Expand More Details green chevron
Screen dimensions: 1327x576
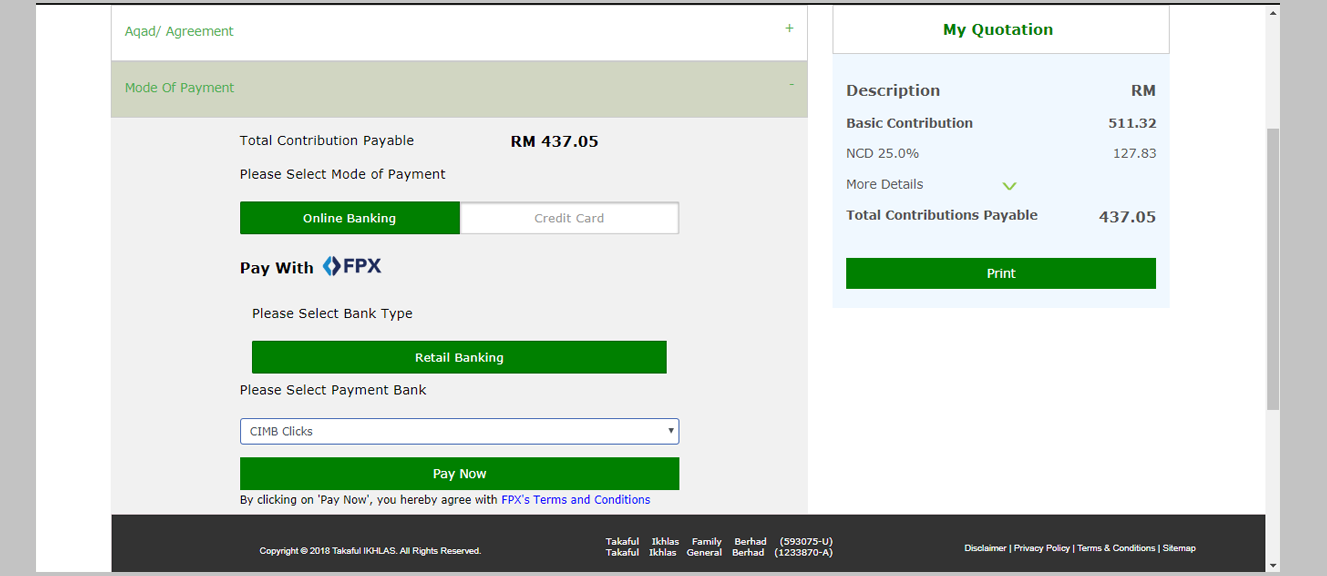(1009, 186)
